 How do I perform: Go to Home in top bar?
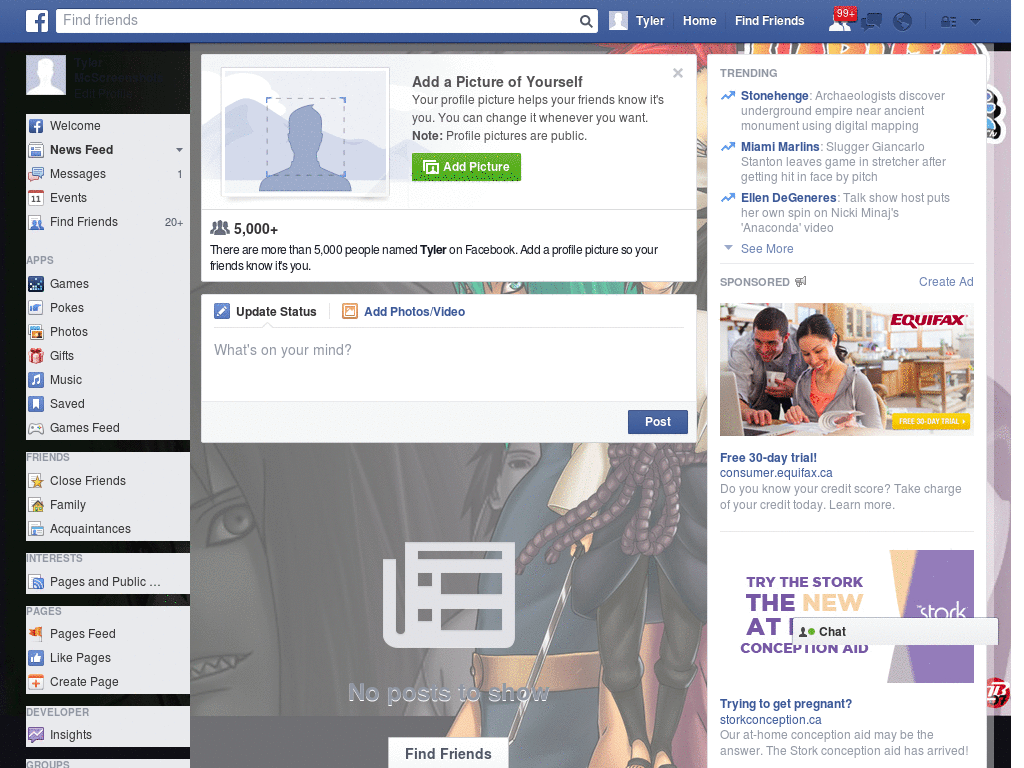pos(699,21)
